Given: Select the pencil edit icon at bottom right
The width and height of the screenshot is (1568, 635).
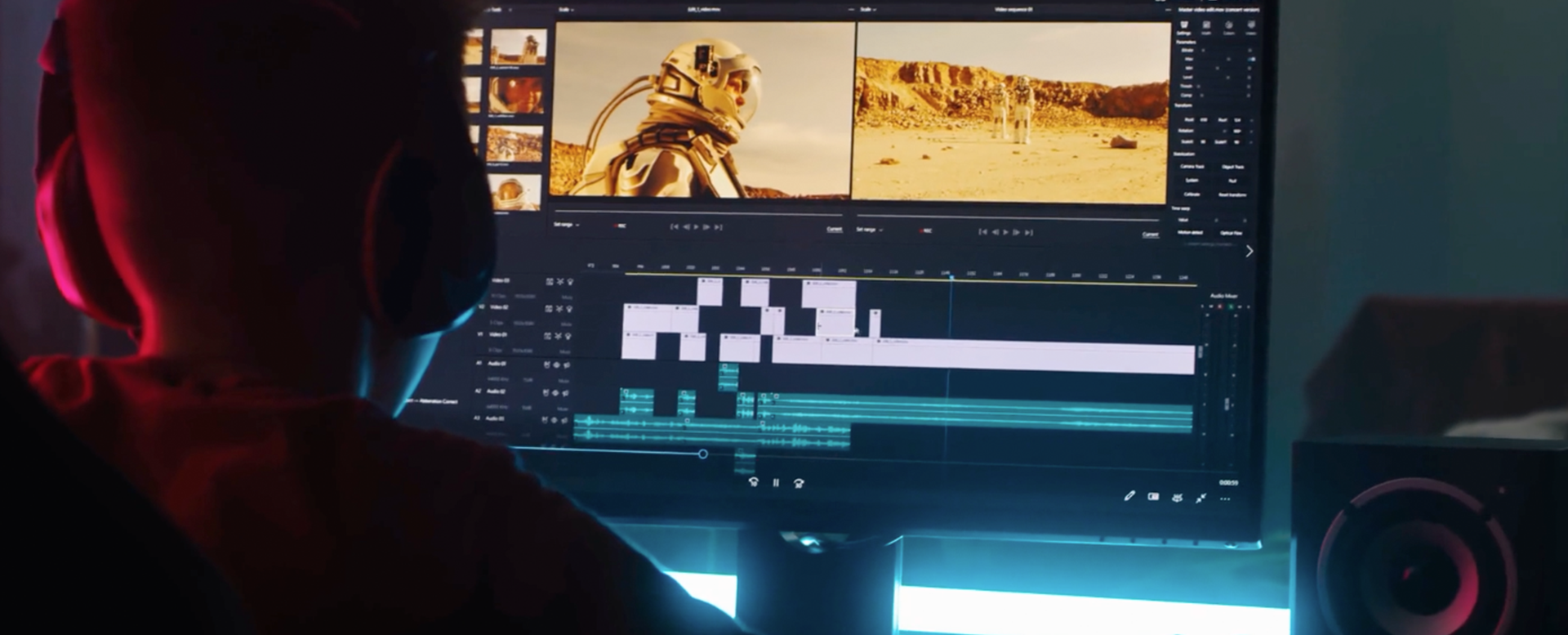Looking at the screenshot, I should pyautogui.click(x=1129, y=495).
